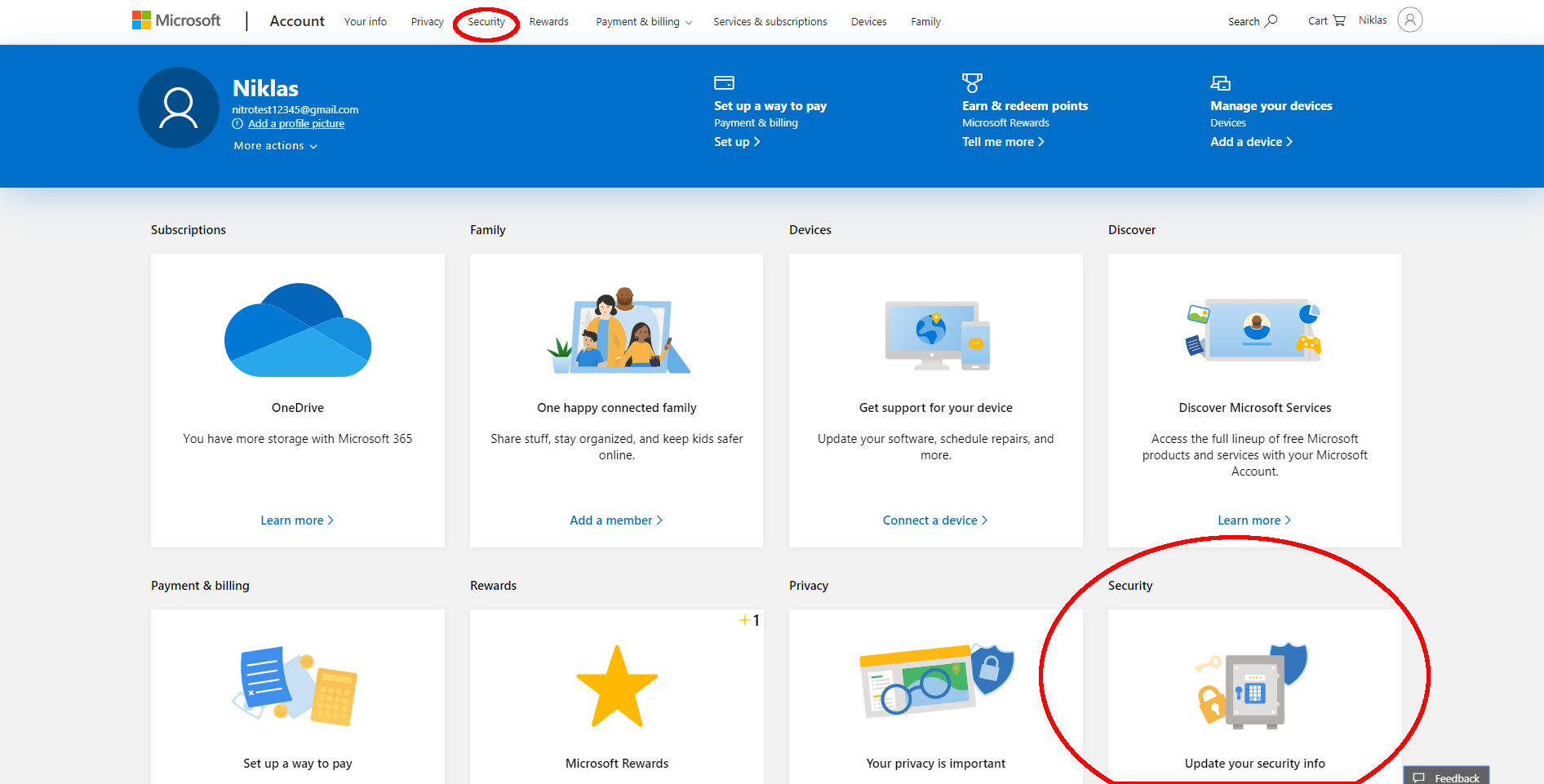Screen dimensions: 1544x784
Task: Click the security safe illustration
Action: point(1252,685)
